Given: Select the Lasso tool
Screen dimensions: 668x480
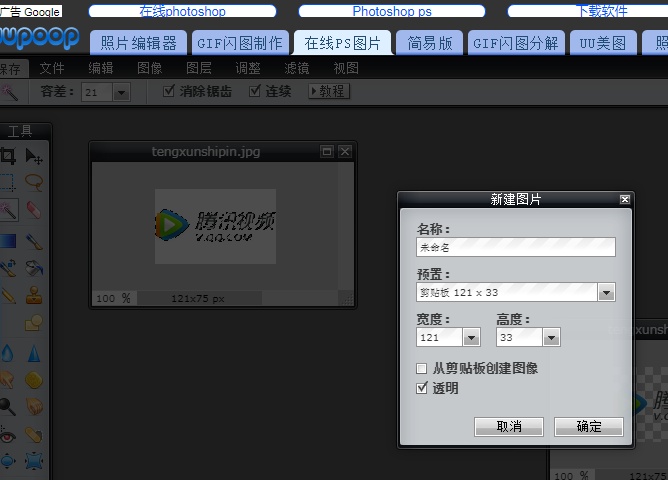Looking at the screenshot, I should click(x=34, y=182).
